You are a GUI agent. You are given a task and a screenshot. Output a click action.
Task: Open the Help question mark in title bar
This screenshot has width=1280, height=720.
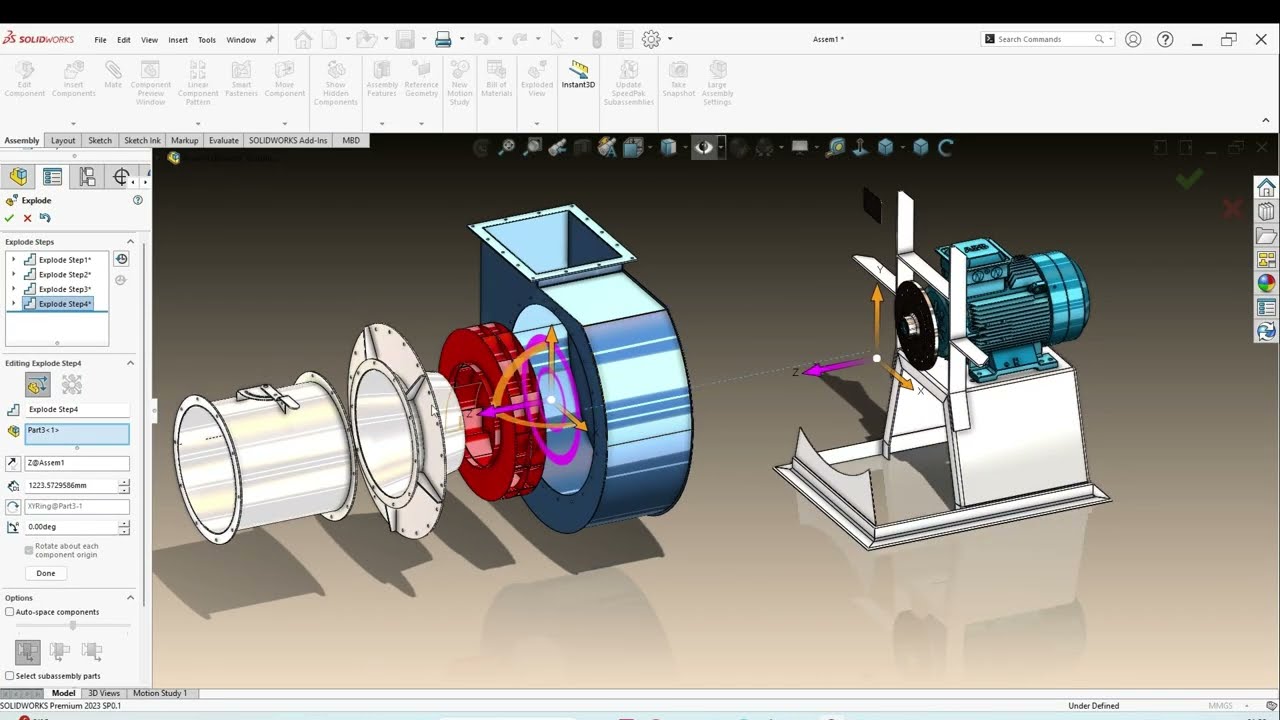[1165, 39]
